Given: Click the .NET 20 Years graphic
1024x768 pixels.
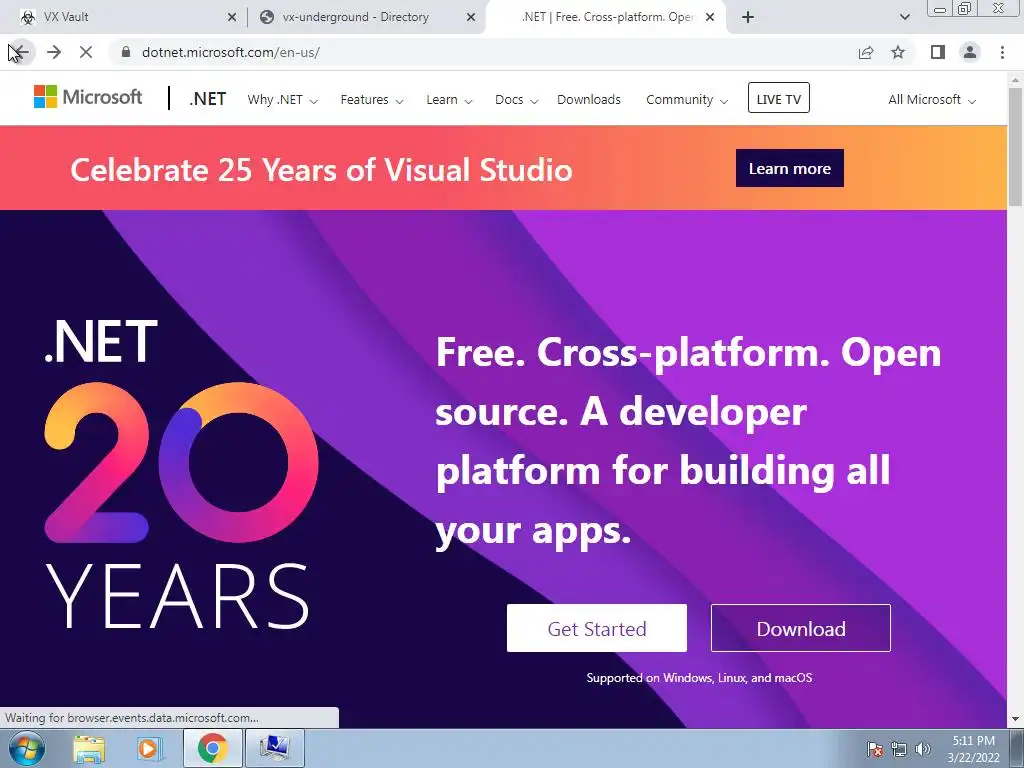Looking at the screenshot, I should [181, 475].
